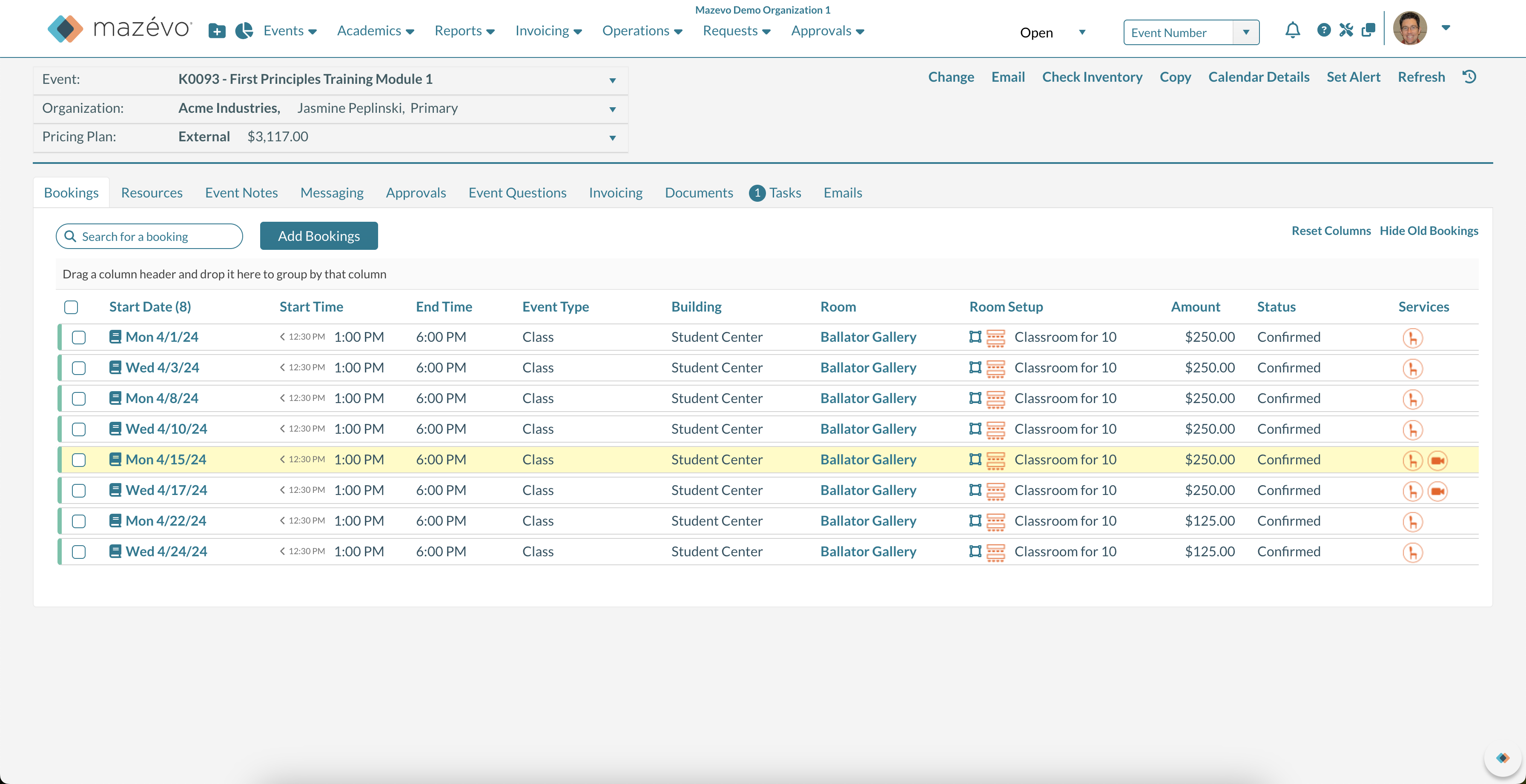Click the video camera service icon on Mon 4/15/24
Image resolution: width=1526 pixels, height=784 pixels.
tap(1437, 460)
